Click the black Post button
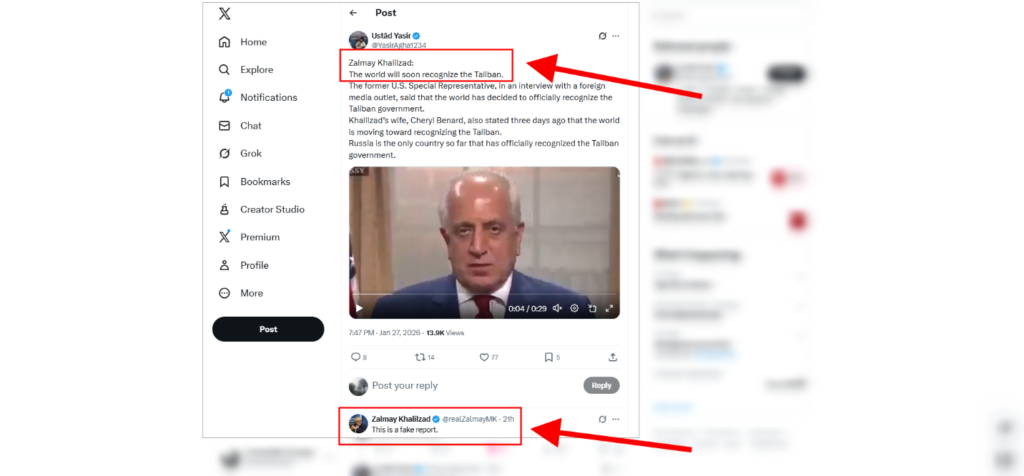Screen dimensions: 1024x476 pyautogui.click(x=268, y=329)
